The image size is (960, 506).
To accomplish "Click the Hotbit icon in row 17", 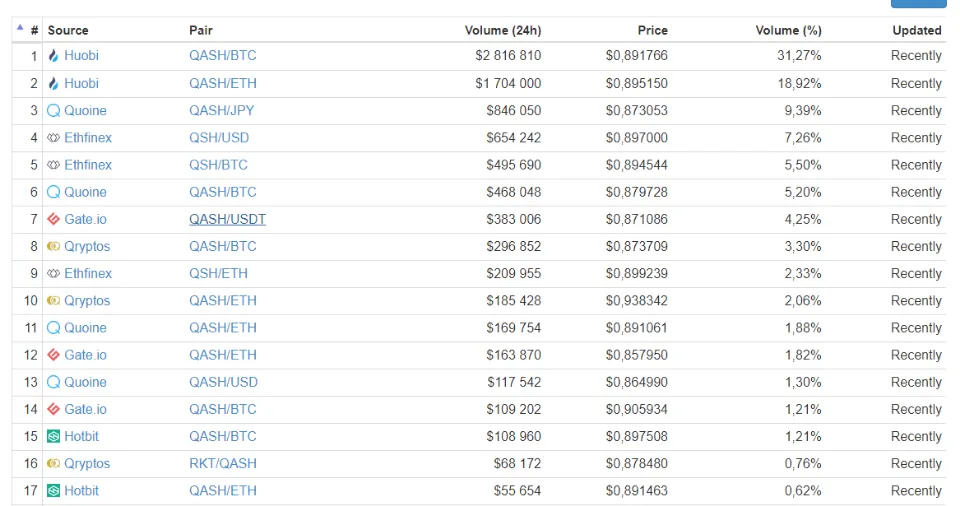I will pyautogui.click(x=53, y=490).
